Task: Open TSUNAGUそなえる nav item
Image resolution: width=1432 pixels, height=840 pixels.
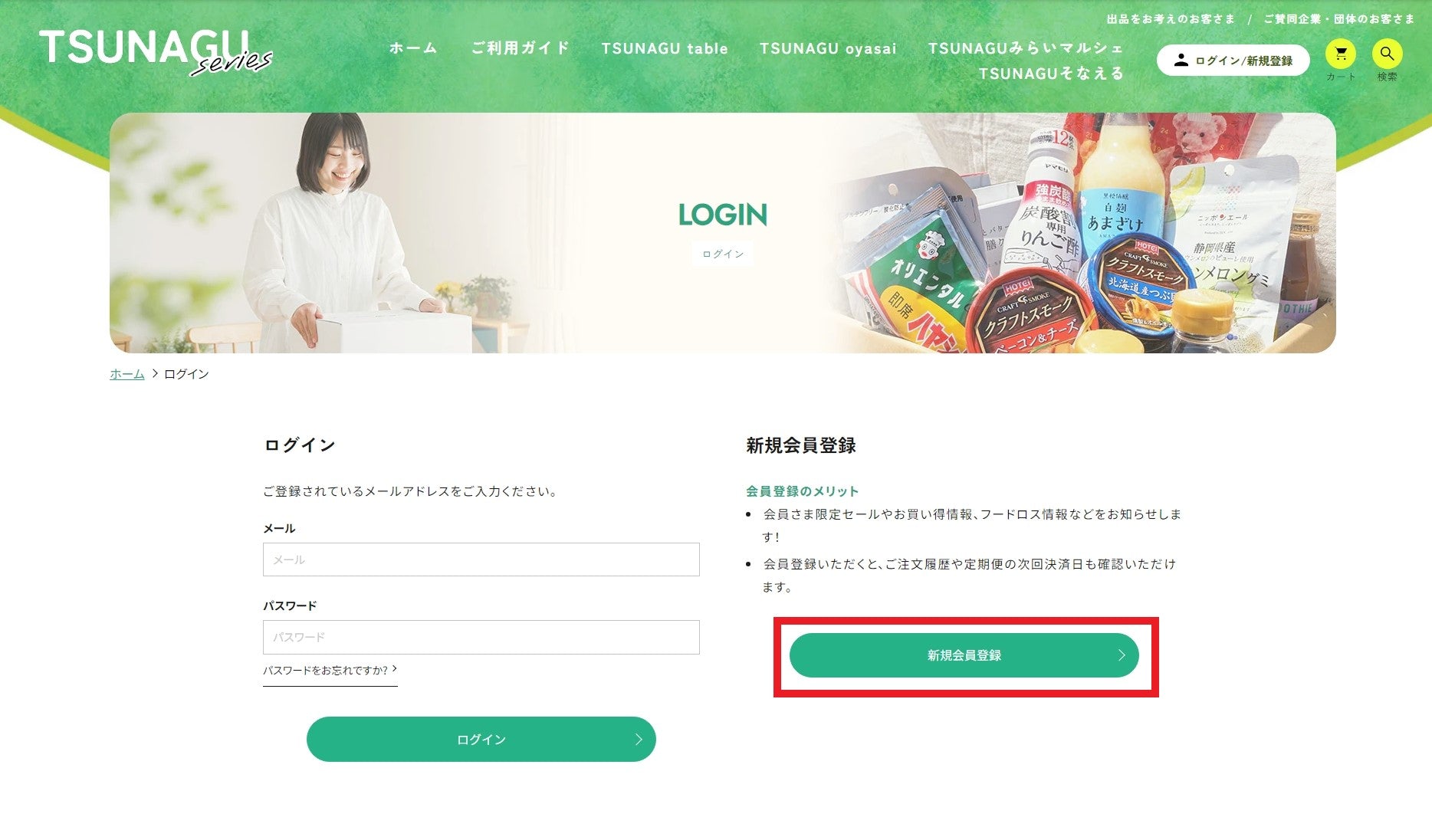Action: tap(1051, 74)
